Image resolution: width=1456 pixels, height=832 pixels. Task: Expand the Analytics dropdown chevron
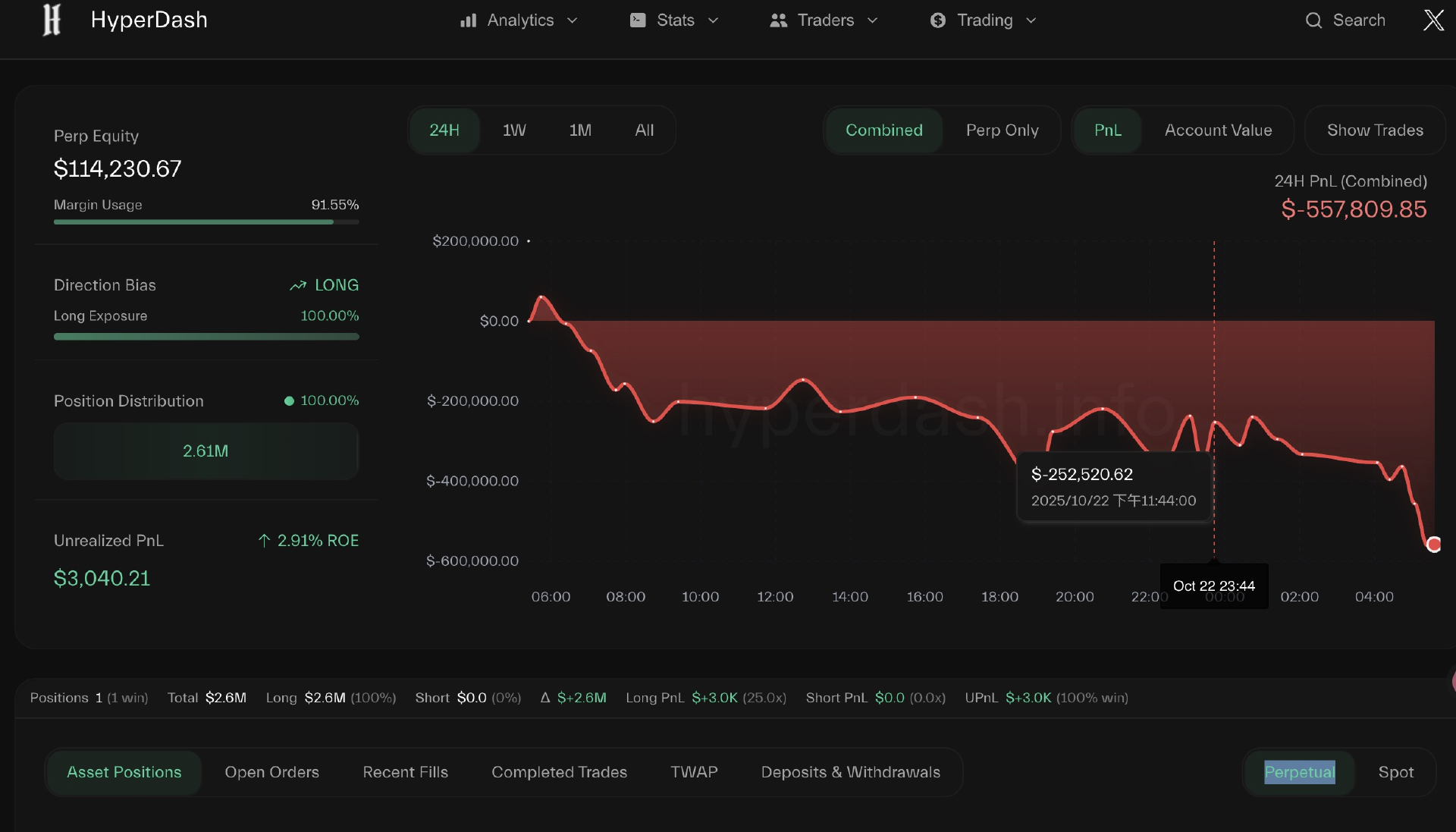(x=573, y=20)
